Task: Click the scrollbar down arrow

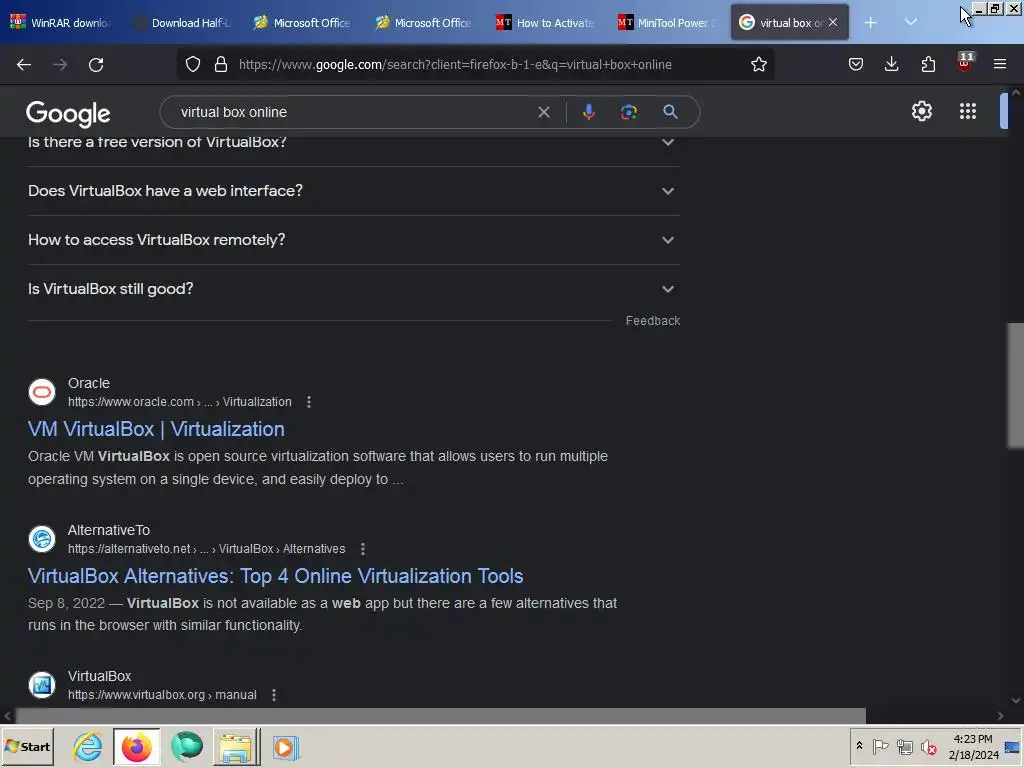Action: [x=1016, y=700]
